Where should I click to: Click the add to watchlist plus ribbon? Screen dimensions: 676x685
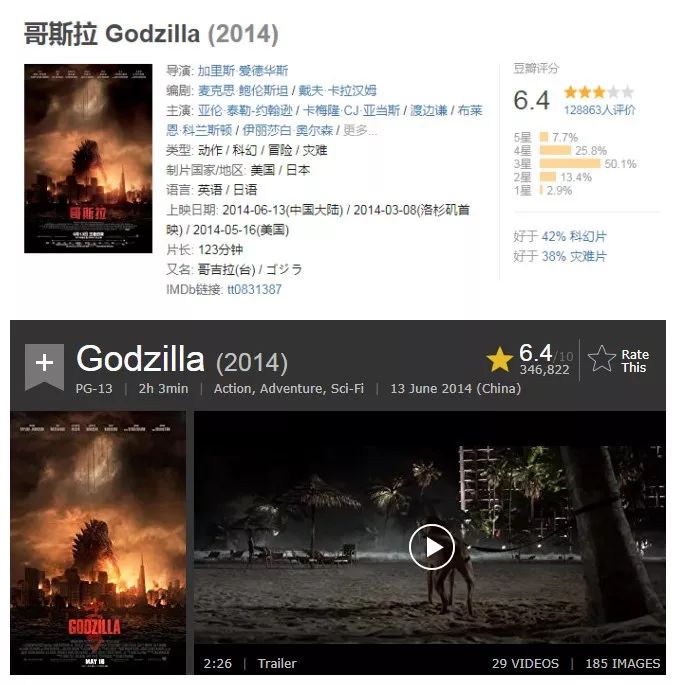click(44, 366)
